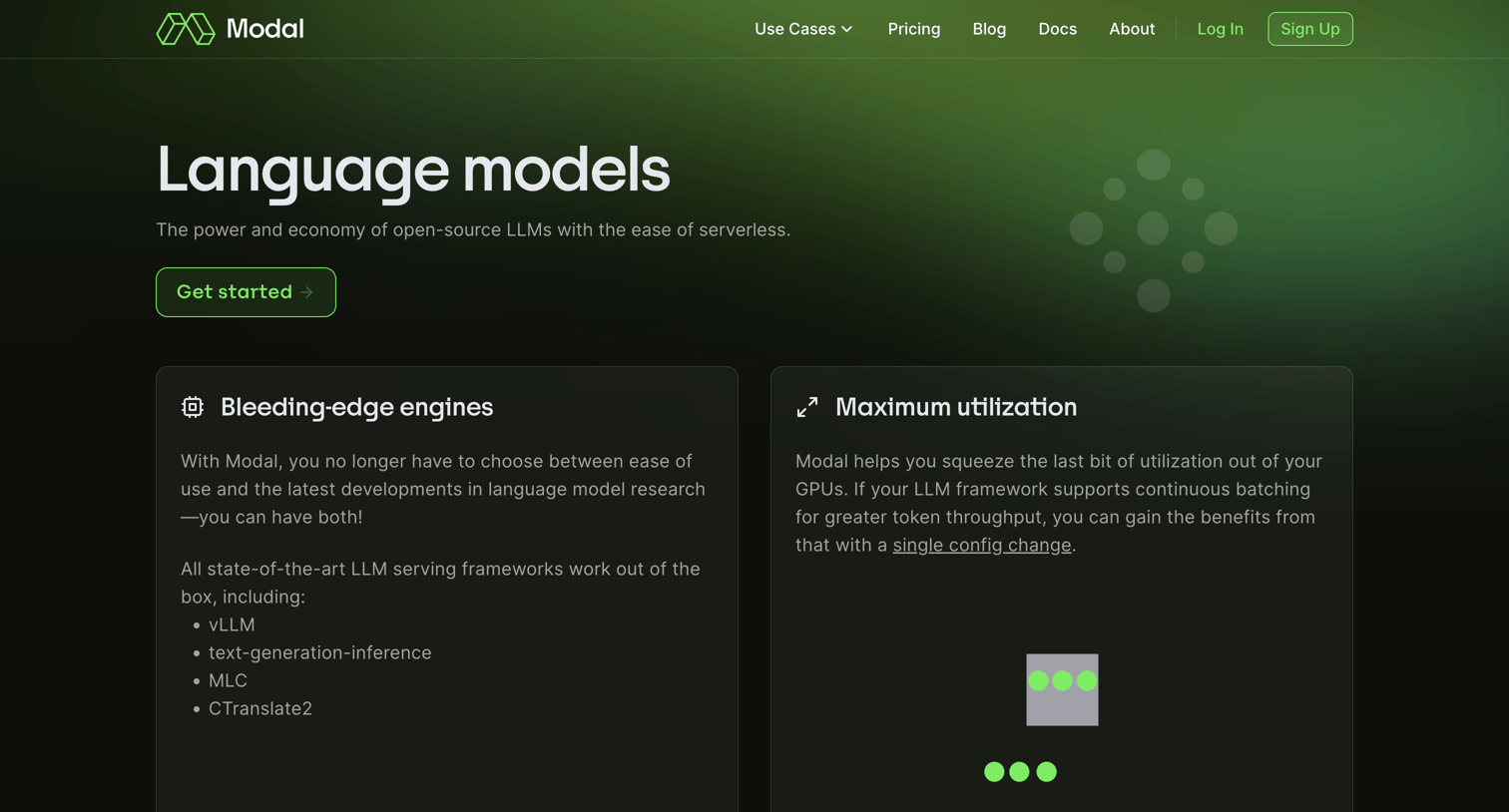
Task: Go to the Blog
Action: click(x=989, y=29)
